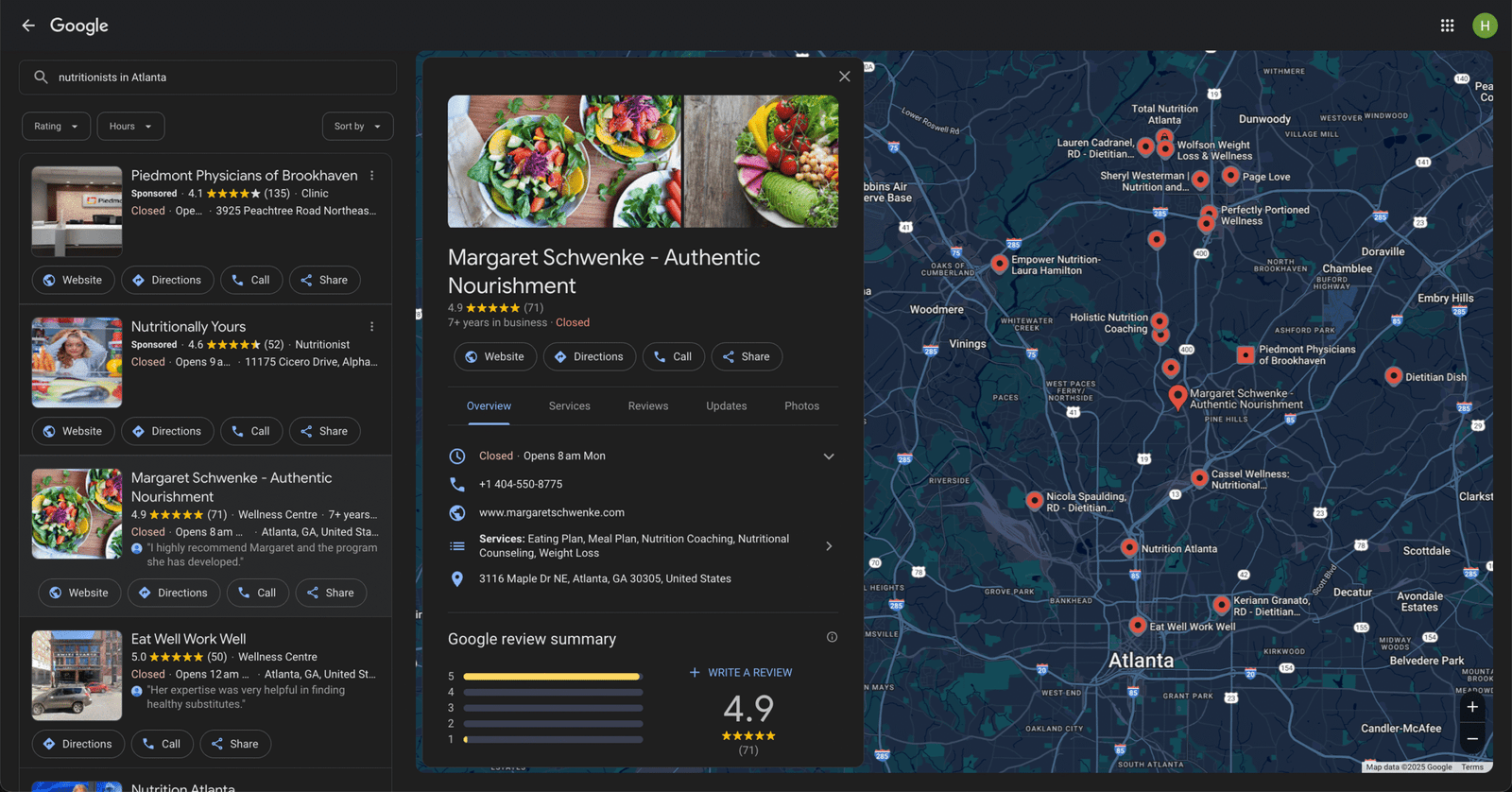Viewport: 1512px width, 792px height.
Task: Click the 4-star rating bar
Action: (x=553, y=692)
